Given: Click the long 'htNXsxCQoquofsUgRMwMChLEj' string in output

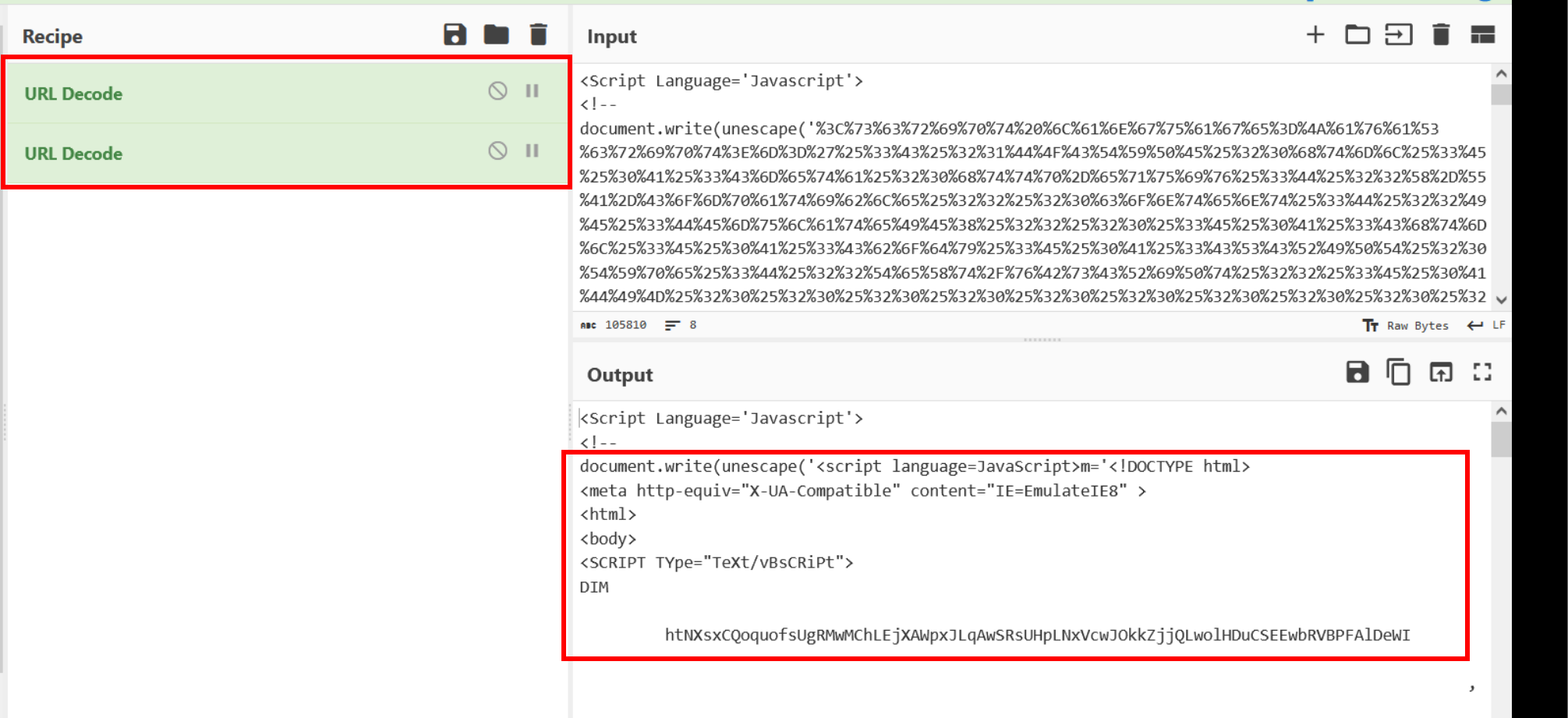Looking at the screenshot, I should coord(1037,635).
